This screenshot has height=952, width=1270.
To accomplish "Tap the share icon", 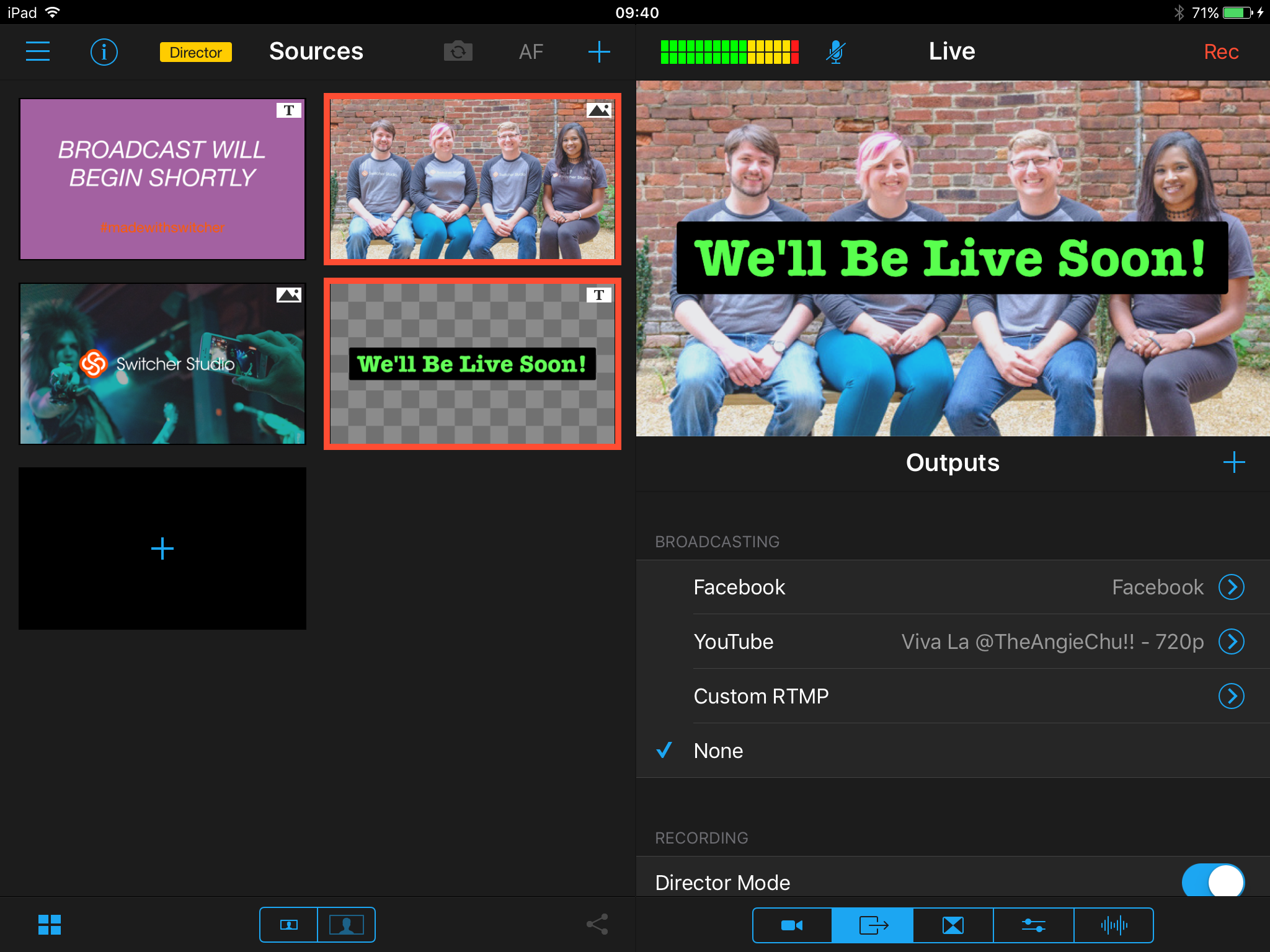I will point(597,925).
